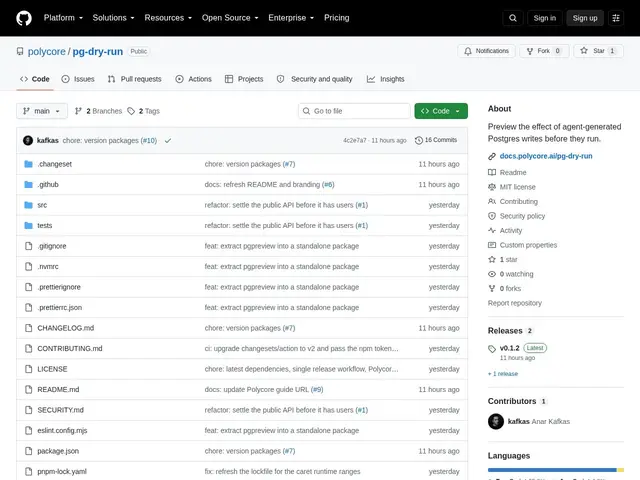Open the pnpm-lock.yaml file
Viewport: 640px width, 480px height.
pyautogui.click(x=62, y=471)
